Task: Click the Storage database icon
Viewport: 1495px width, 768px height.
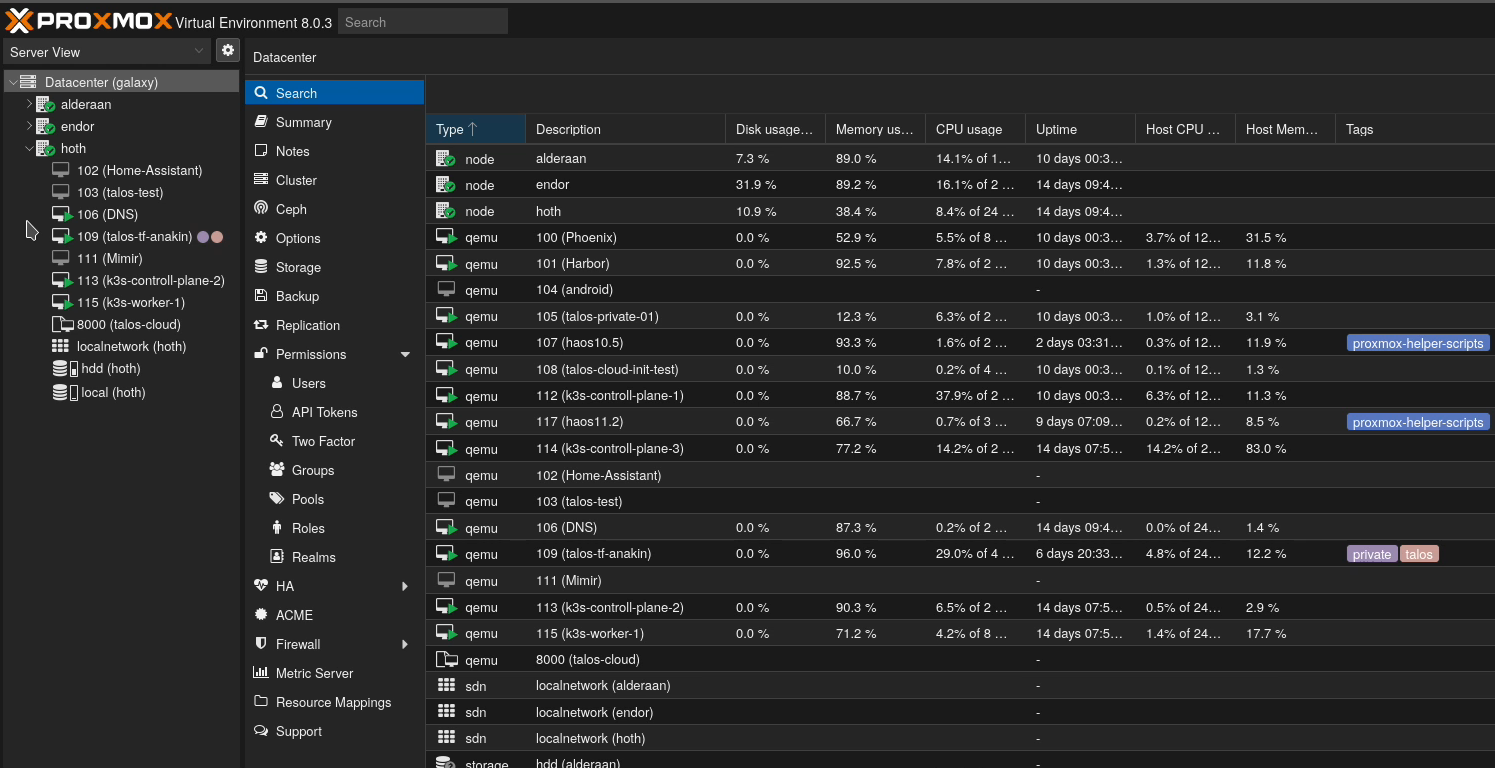Action: coord(261,267)
